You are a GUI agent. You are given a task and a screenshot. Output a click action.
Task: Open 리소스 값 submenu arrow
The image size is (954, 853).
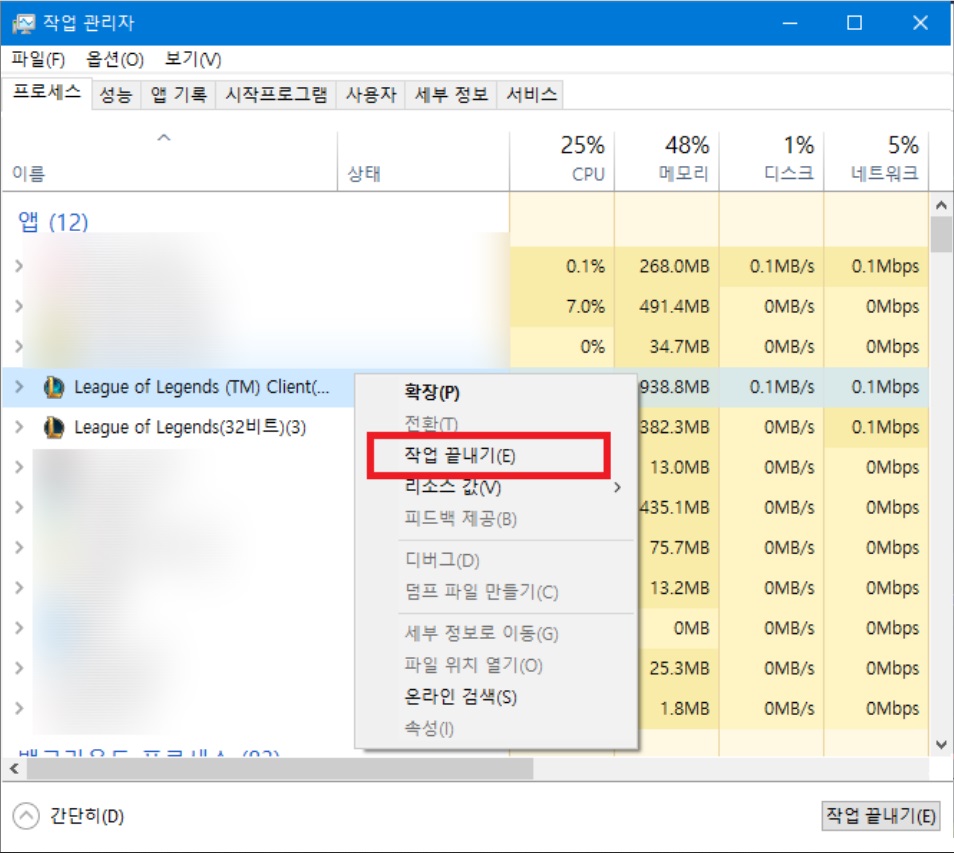tap(617, 488)
